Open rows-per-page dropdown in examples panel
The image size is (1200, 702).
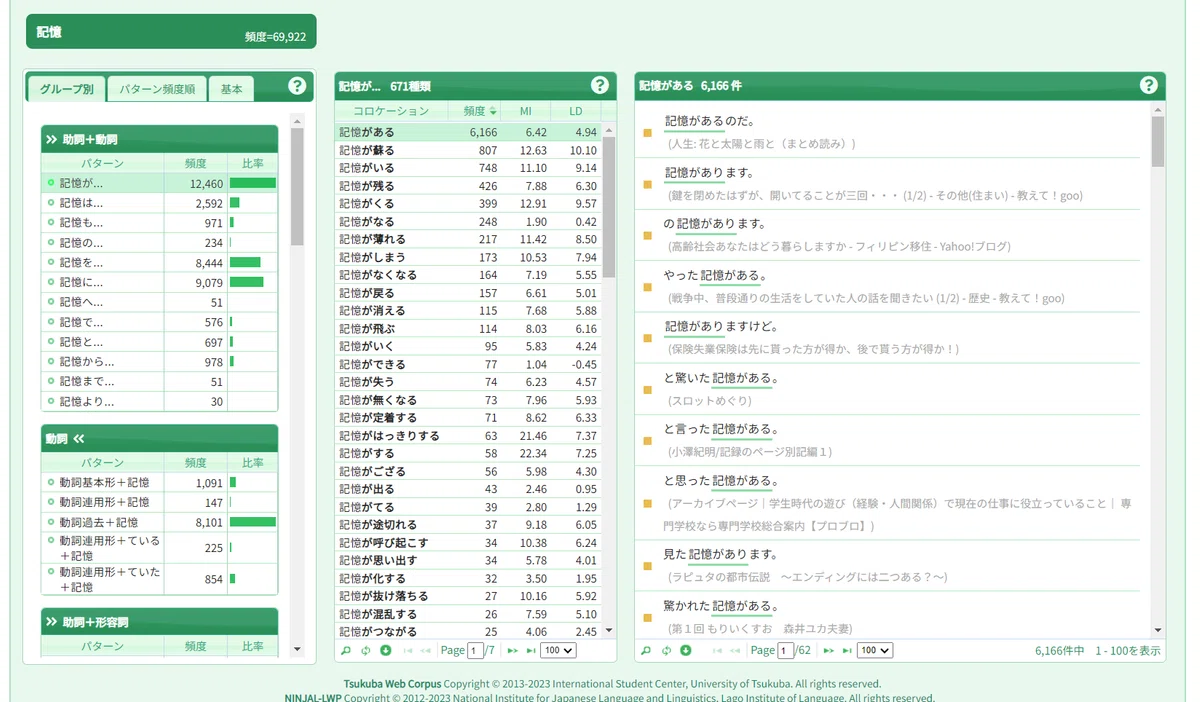(x=874, y=650)
